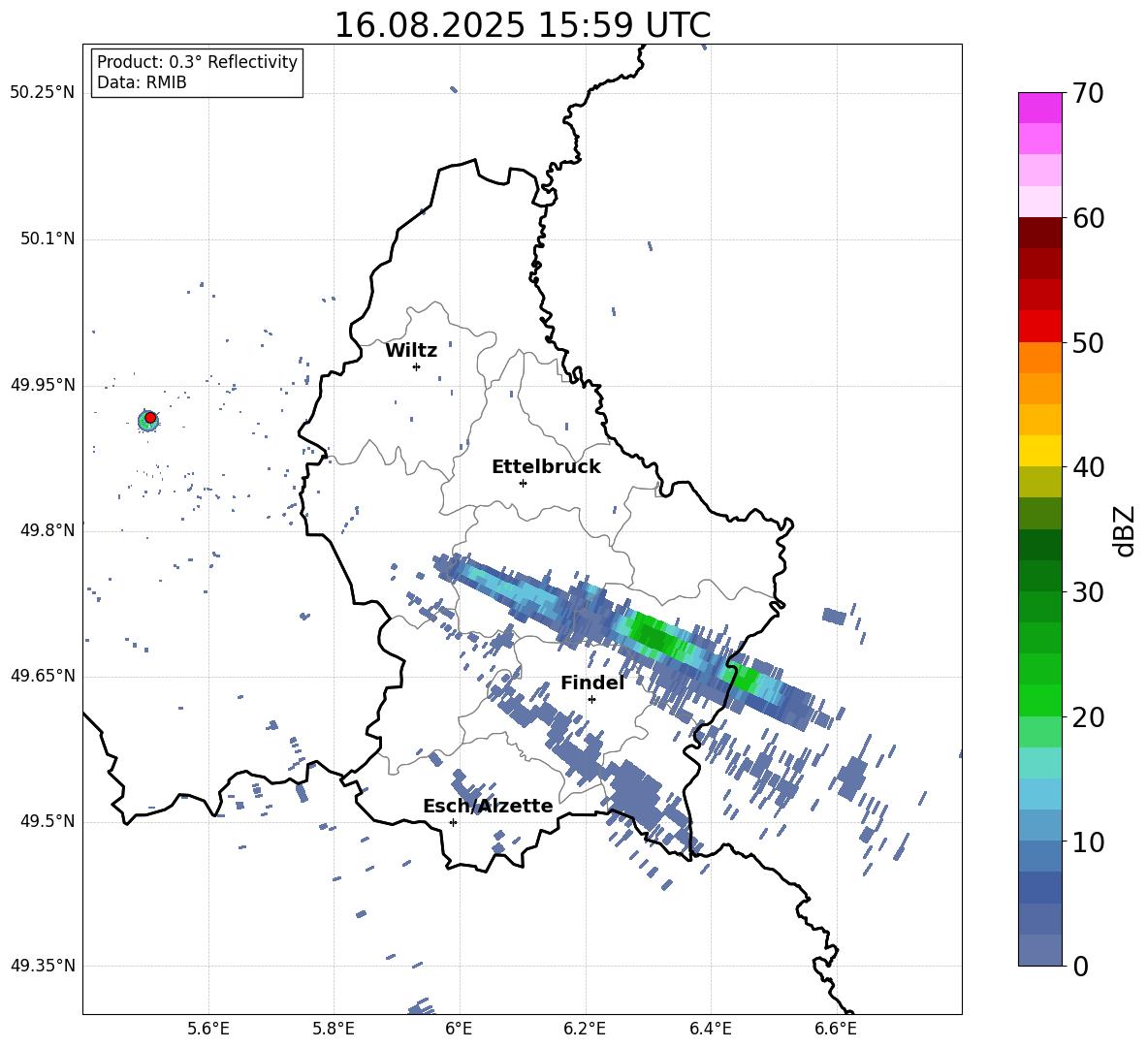This screenshot has height=1048, width=1148.
Task: Click the Wiltz location cross marker
Action: coord(417,366)
